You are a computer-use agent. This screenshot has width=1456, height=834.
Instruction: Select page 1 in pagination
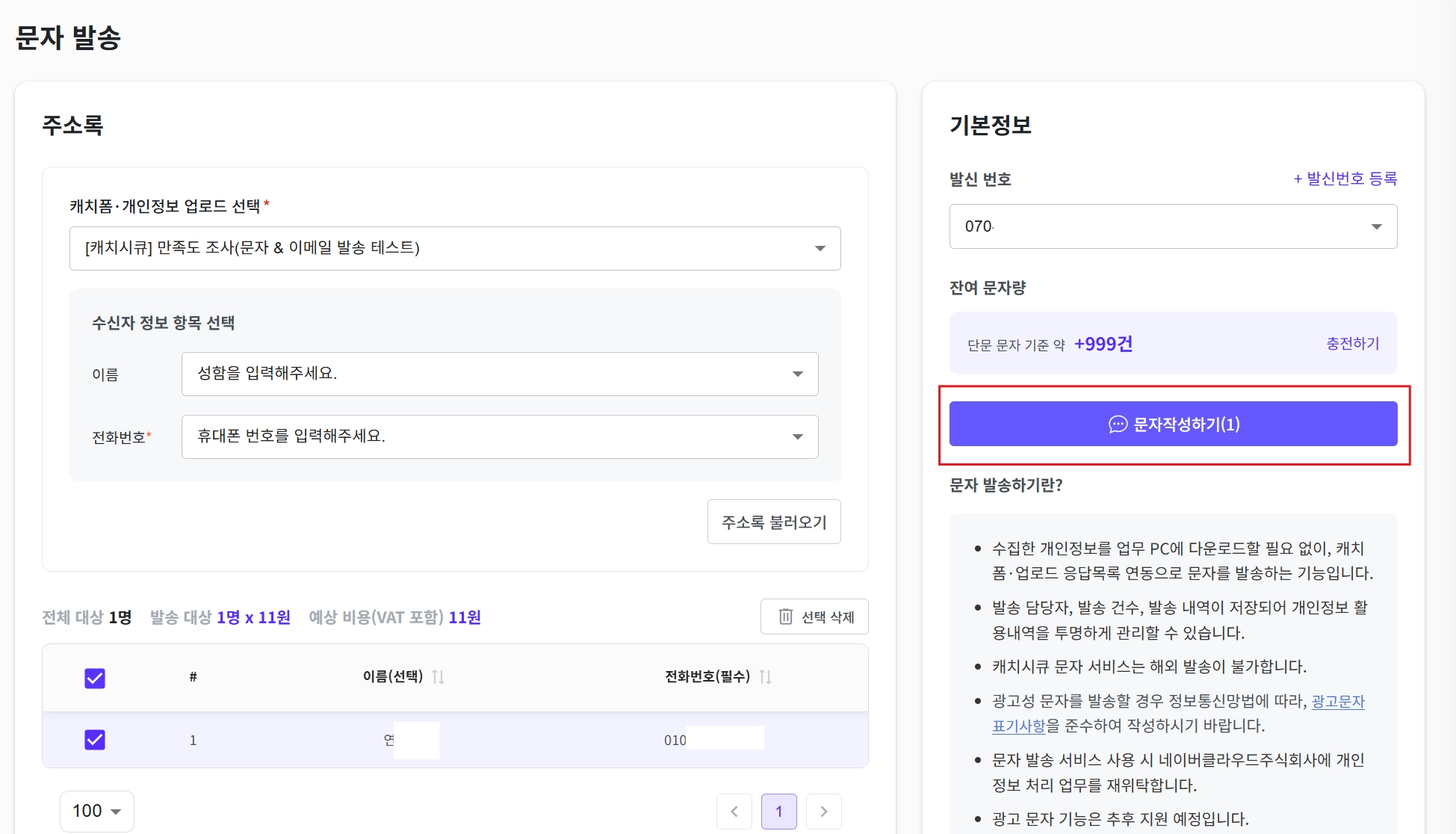778,812
